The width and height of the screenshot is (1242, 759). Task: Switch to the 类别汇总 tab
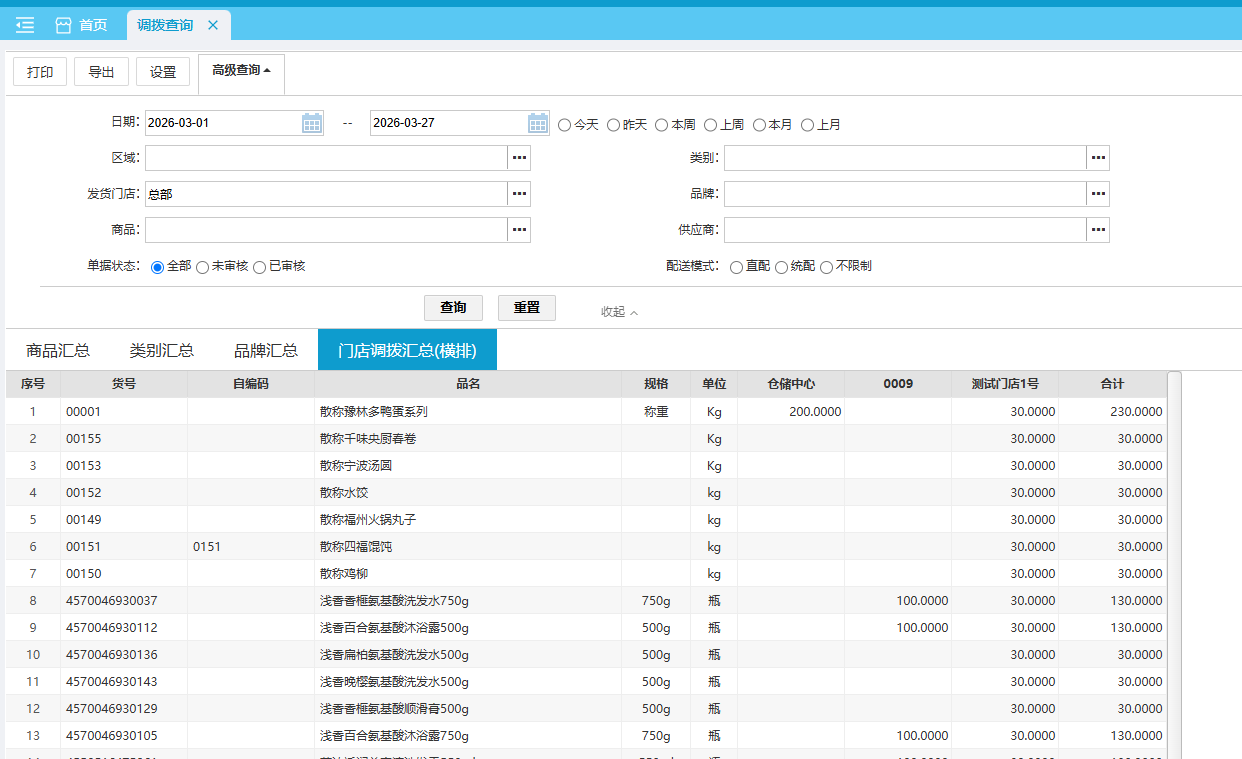[162, 350]
